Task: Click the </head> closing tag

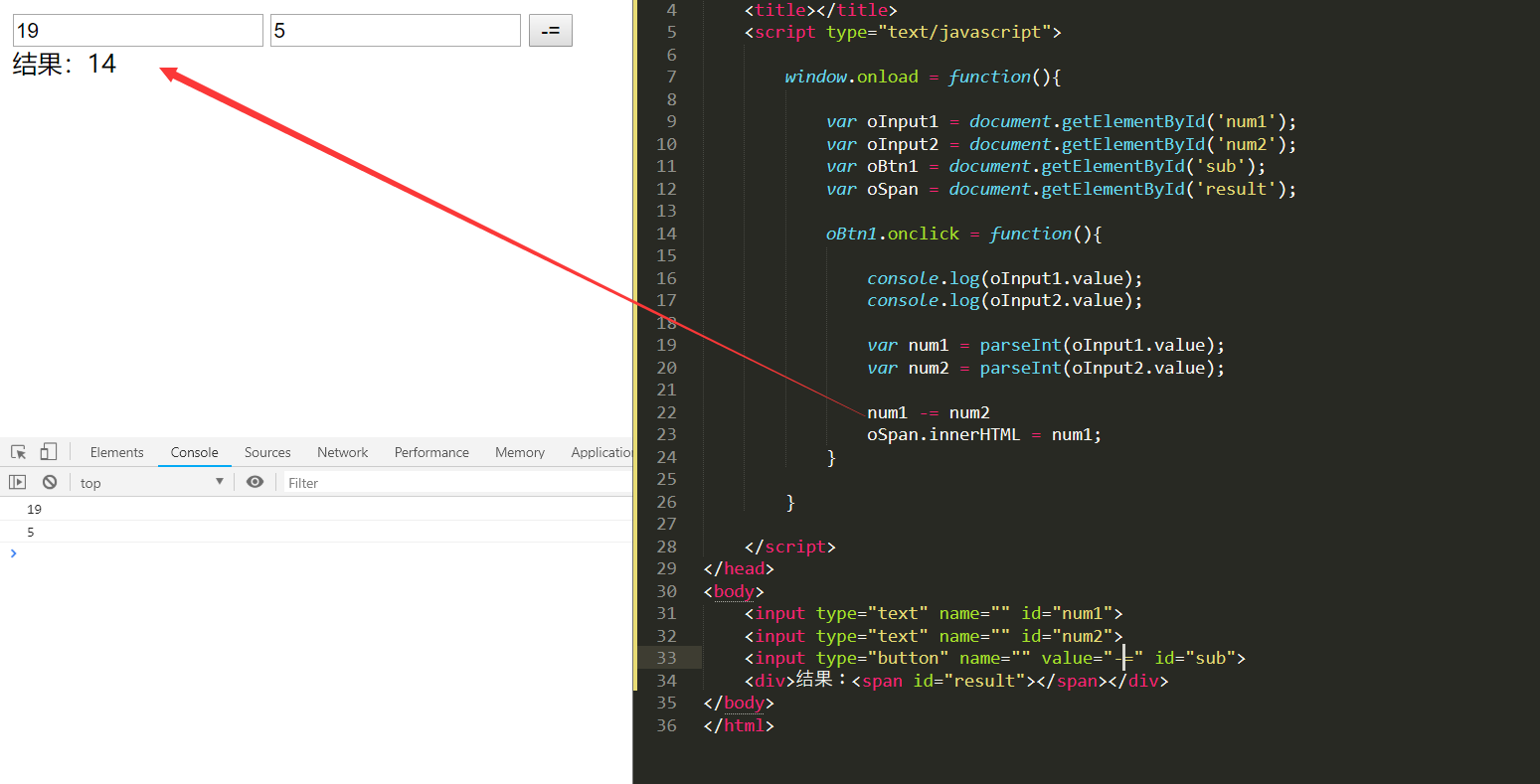Action: 739,568
